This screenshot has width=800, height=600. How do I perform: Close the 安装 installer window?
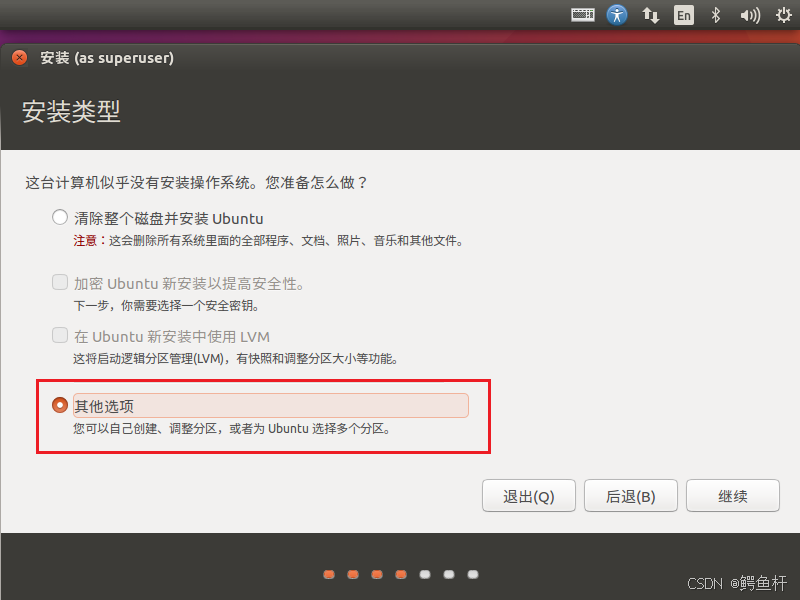click(x=19, y=58)
